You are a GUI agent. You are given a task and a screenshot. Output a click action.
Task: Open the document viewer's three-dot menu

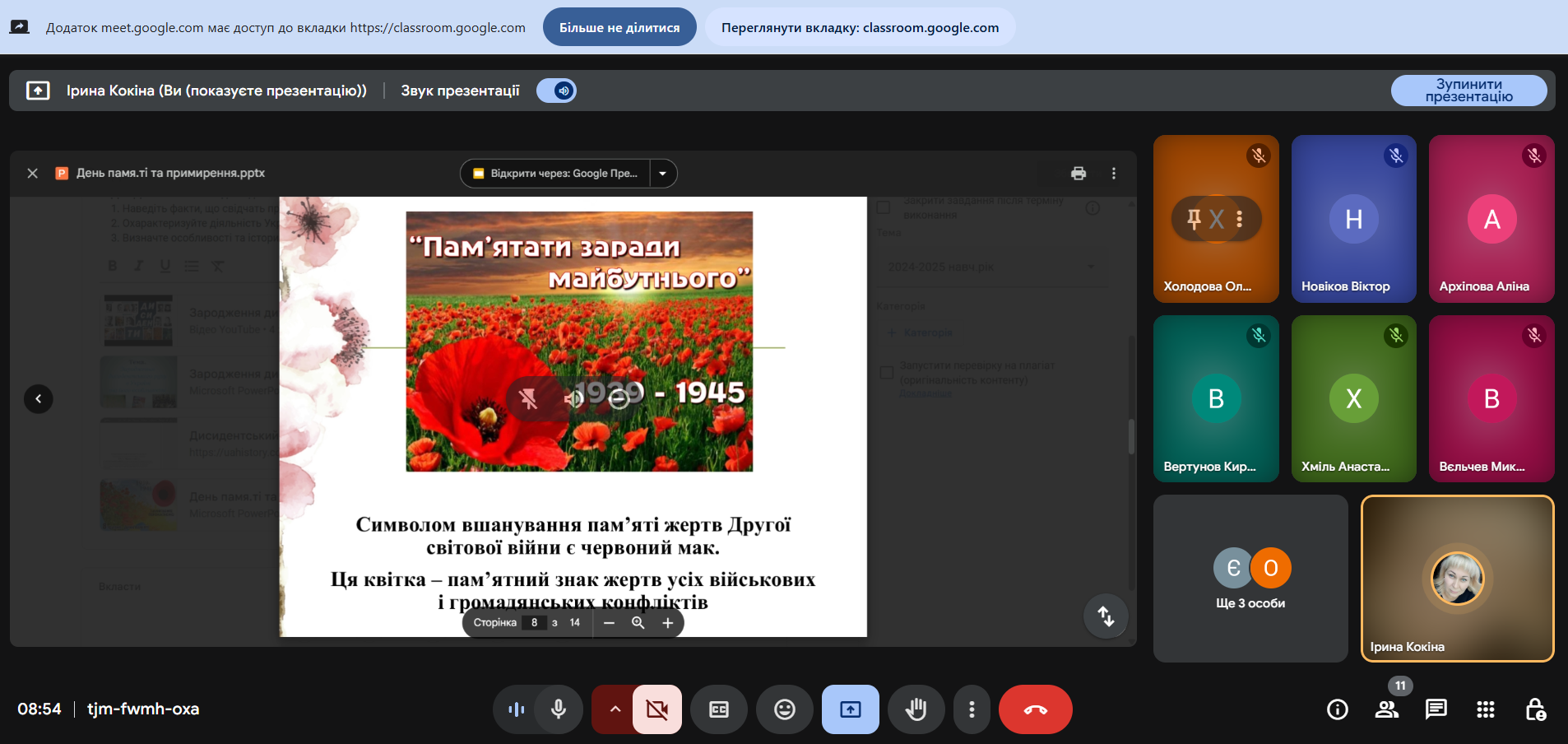tap(1114, 174)
